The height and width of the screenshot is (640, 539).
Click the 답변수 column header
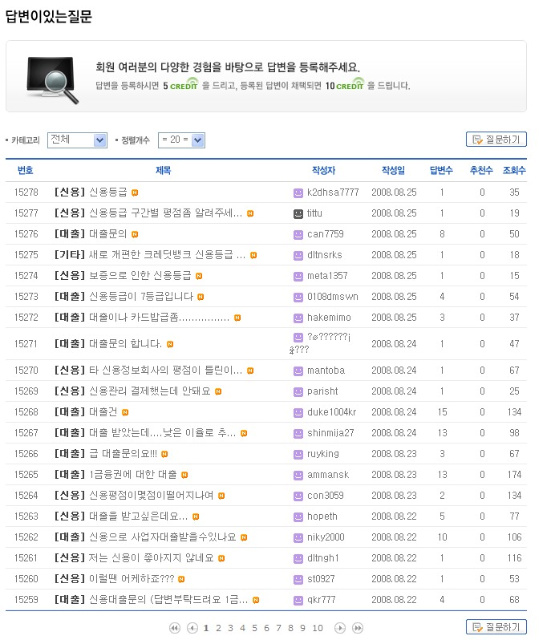pyautogui.click(x=441, y=171)
